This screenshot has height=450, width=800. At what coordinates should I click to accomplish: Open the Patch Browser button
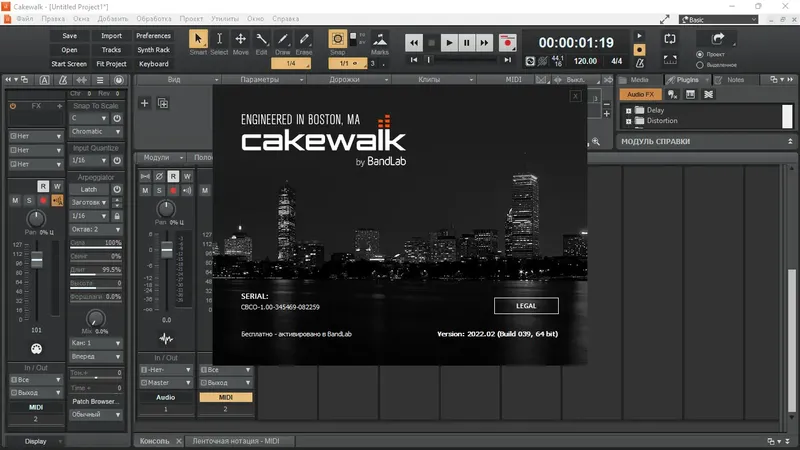95,402
